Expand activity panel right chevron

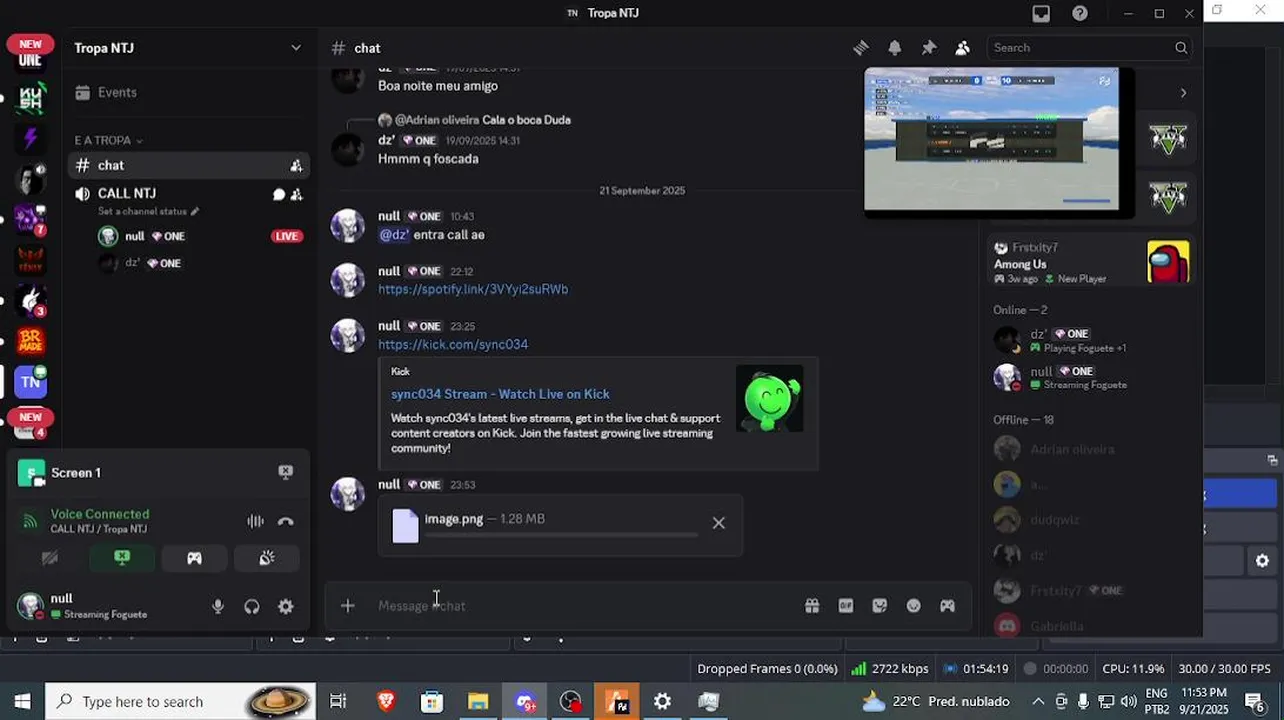point(1183,93)
